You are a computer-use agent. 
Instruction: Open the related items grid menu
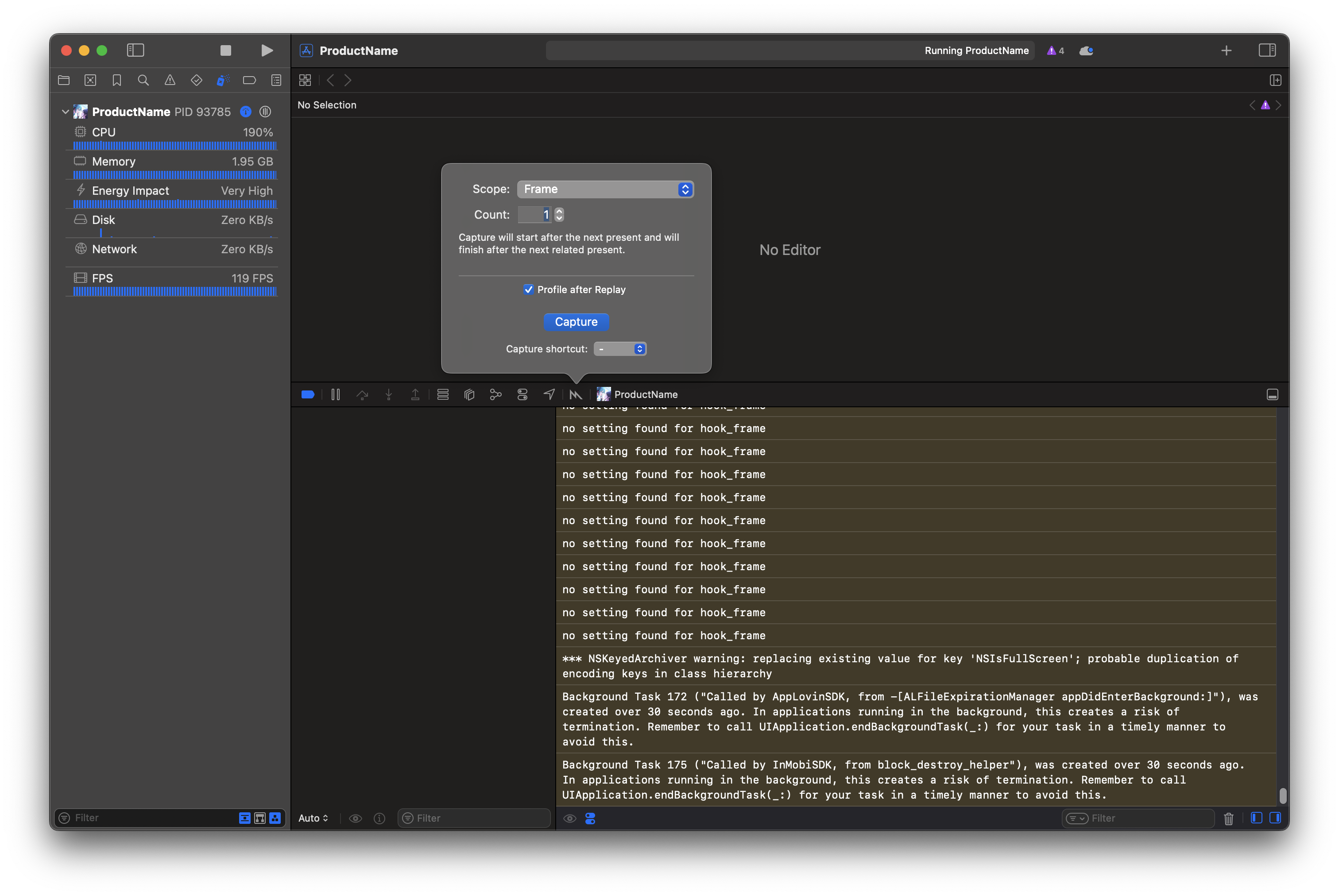tap(305, 80)
